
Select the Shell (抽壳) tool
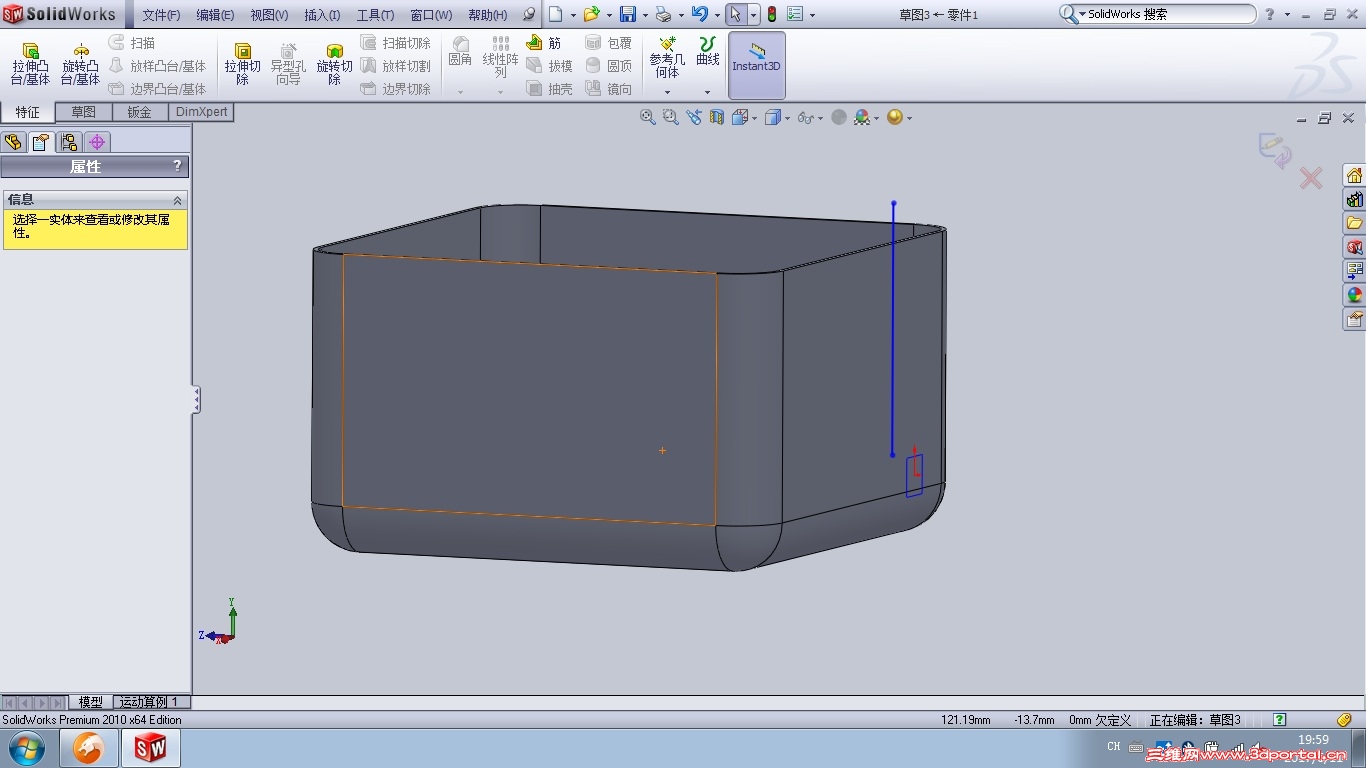tap(549, 89)
